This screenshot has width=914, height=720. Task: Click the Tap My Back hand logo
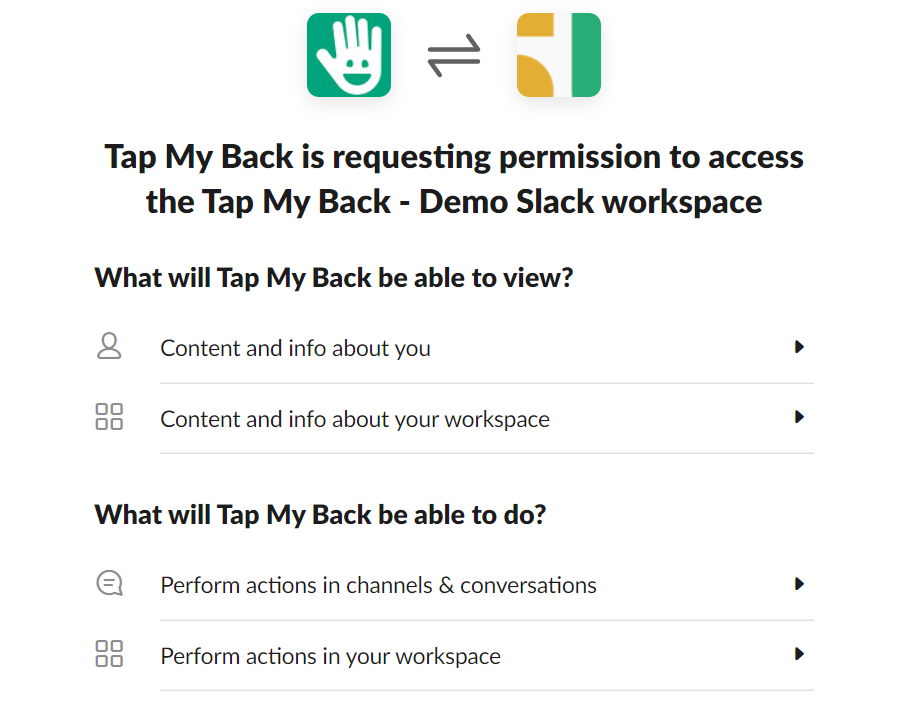[x=349, y=55]
